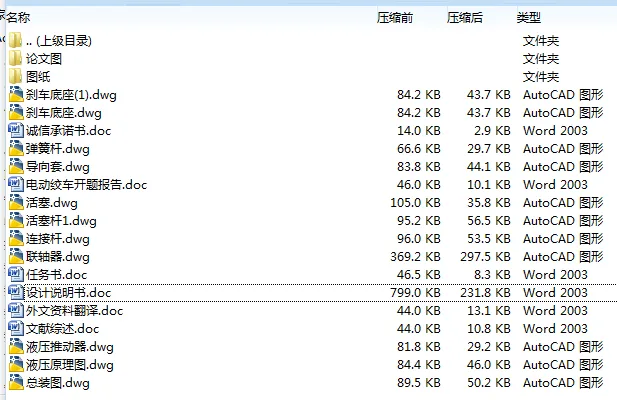This screenshot has height=400, width=617.
Task: Sort by the 压缩前 column header
Action: click(x=395, y=17)
